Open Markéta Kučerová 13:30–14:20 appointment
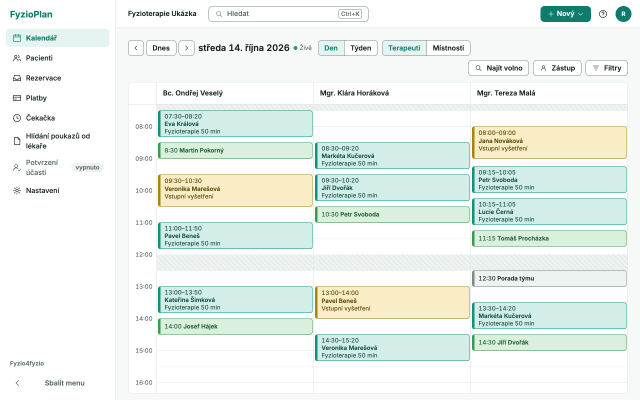Screen dimensions: 640x400 click(x=549, y=316)
